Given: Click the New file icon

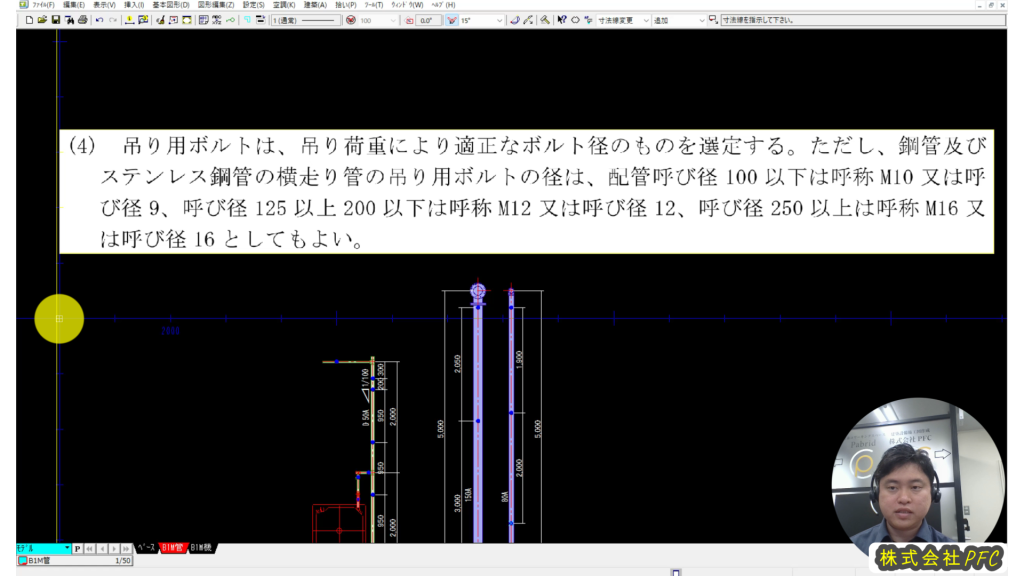Looking at the screenshot, I should pos(28,20).
